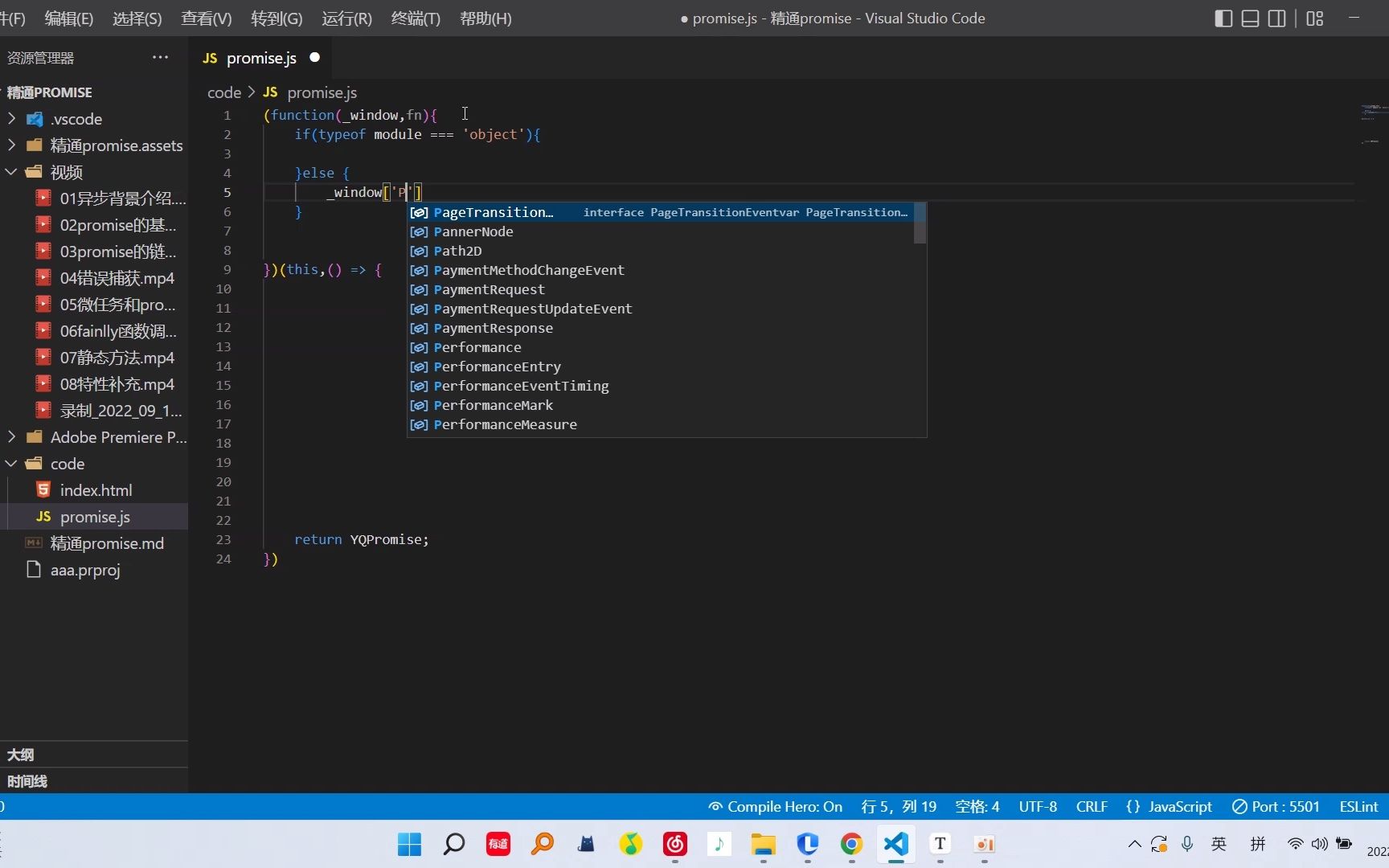Open explorer more actions ellipsis

point(161,57)
